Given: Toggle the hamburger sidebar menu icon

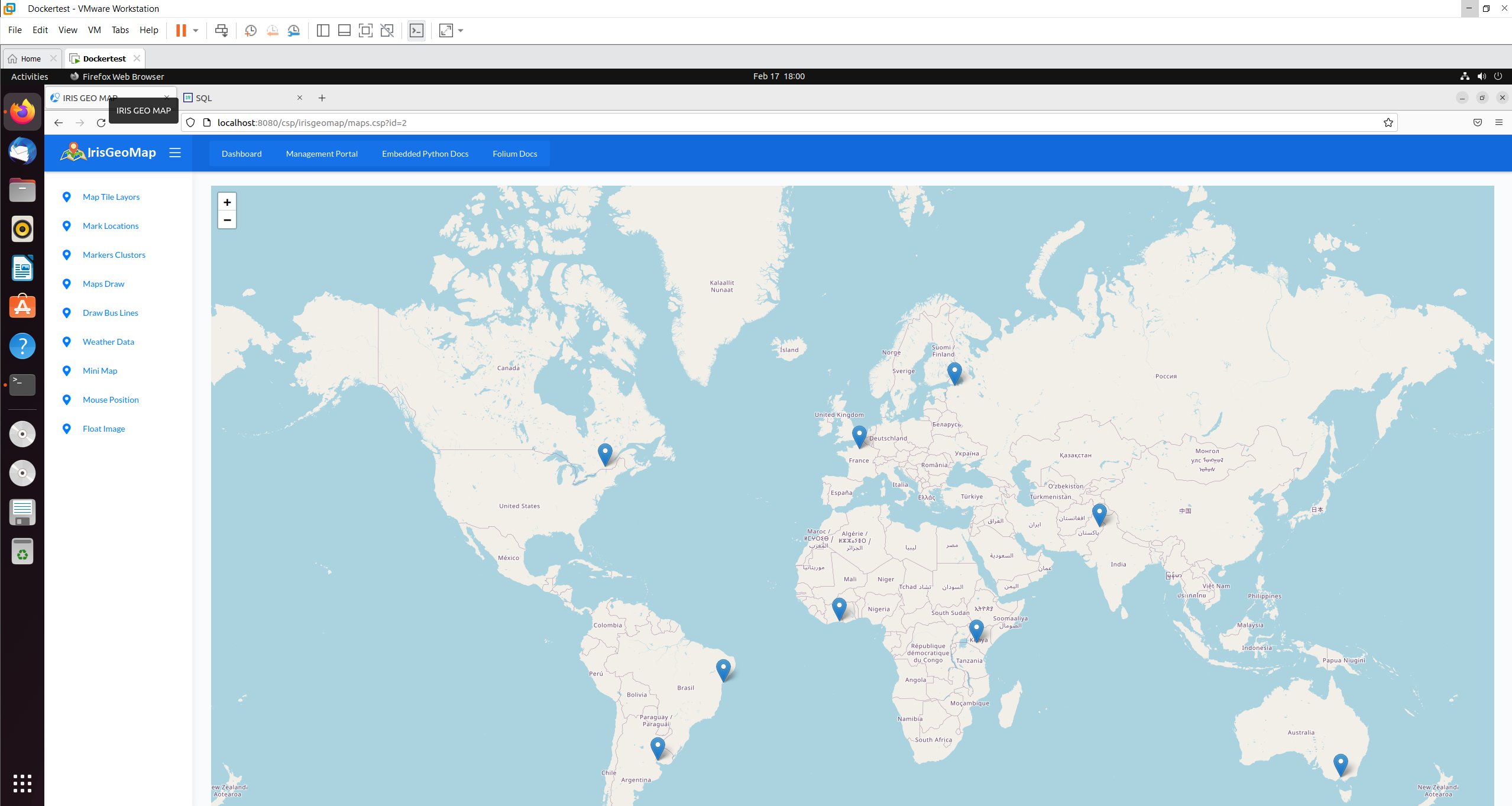Looking at the screenshot, I should point(175,153).
